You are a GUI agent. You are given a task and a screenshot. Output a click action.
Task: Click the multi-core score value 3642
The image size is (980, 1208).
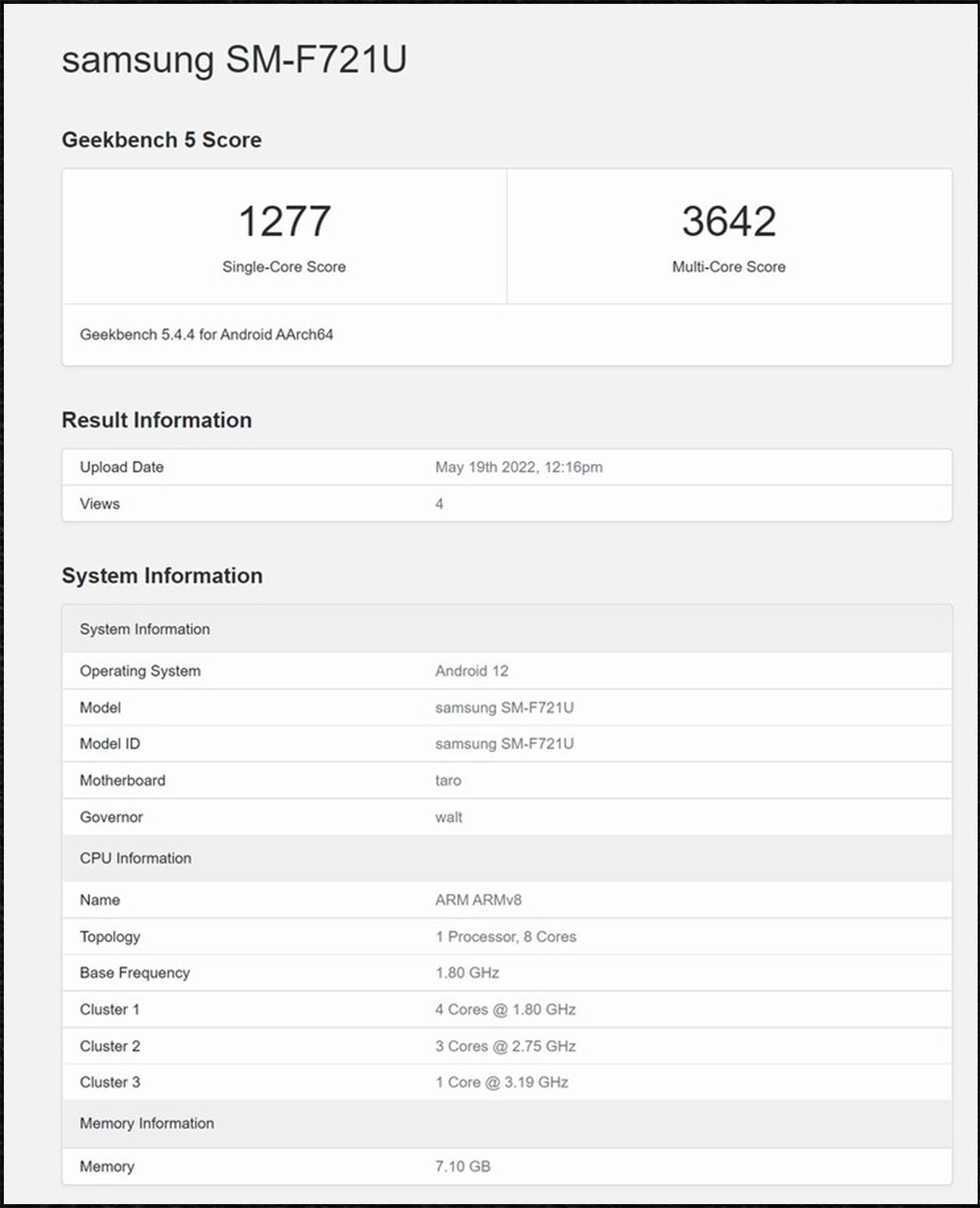tap(729, 221)
